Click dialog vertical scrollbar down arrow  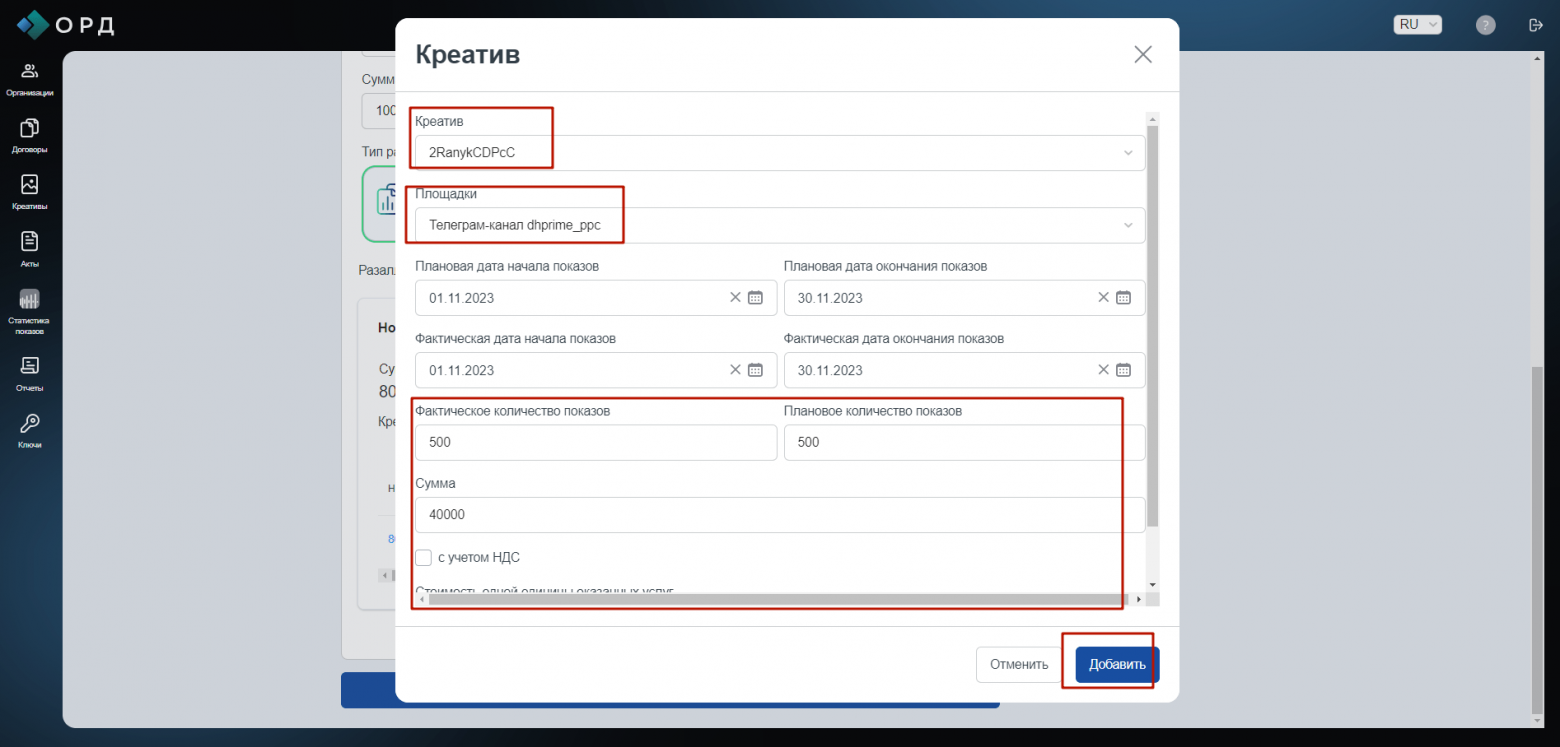pos(1152,584)
